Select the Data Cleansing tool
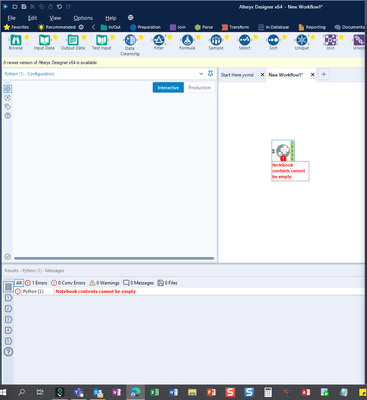Screen dimensions: 367x400 pos(130,40)
